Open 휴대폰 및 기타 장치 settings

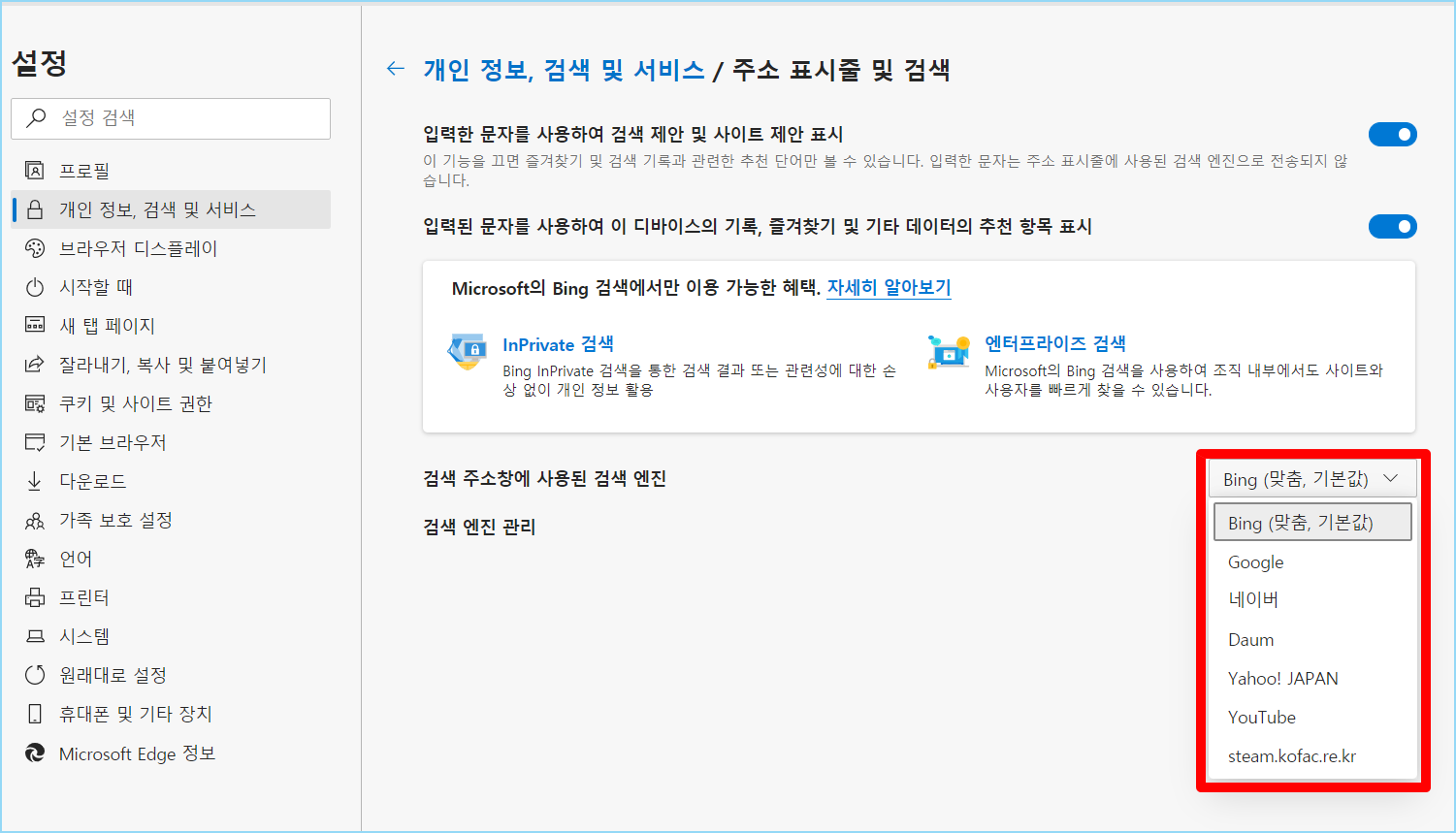click(x=171, y=714)
